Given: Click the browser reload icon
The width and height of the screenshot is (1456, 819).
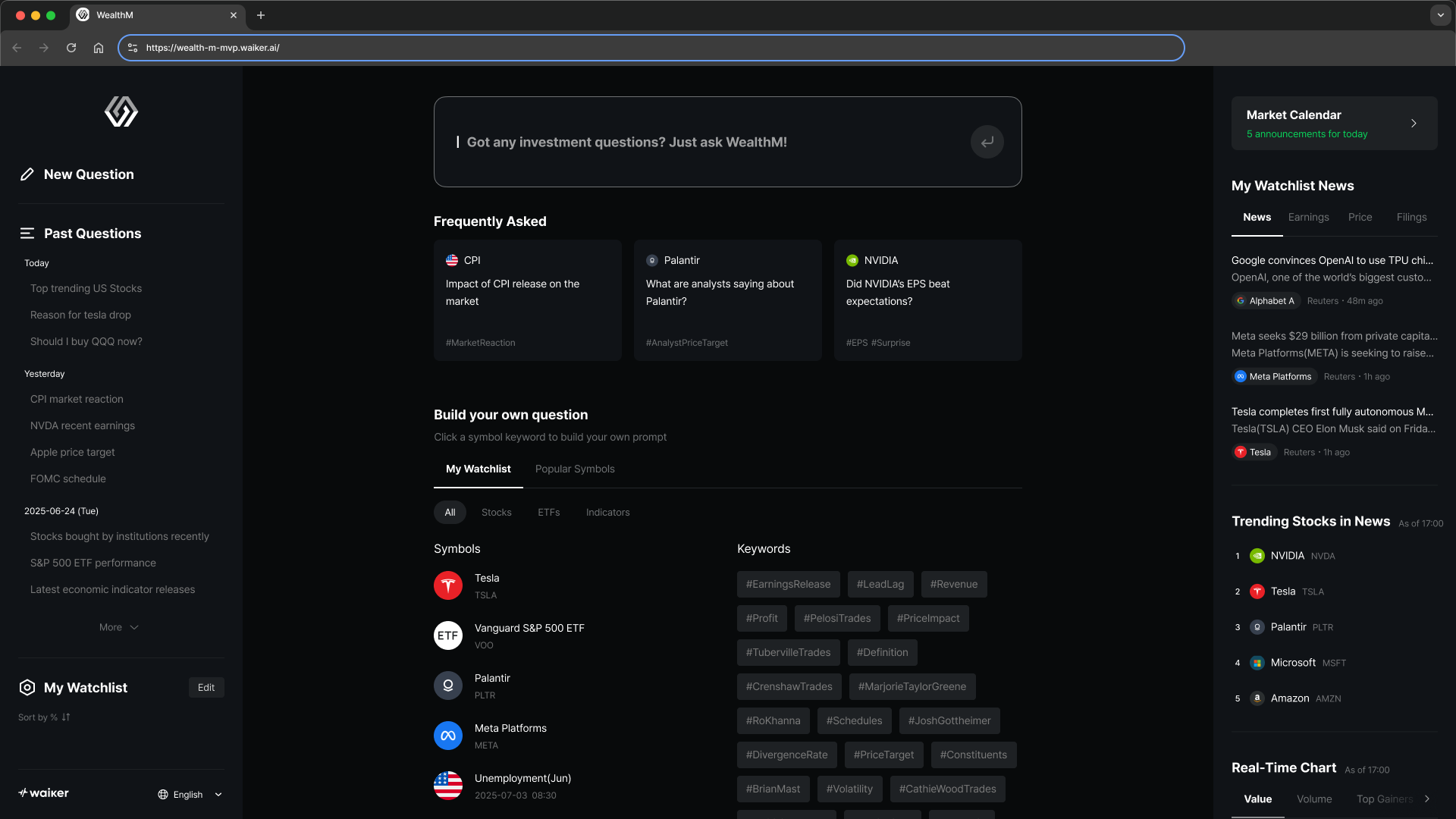Looking at the screenshot, I should (x=71, y=48).
